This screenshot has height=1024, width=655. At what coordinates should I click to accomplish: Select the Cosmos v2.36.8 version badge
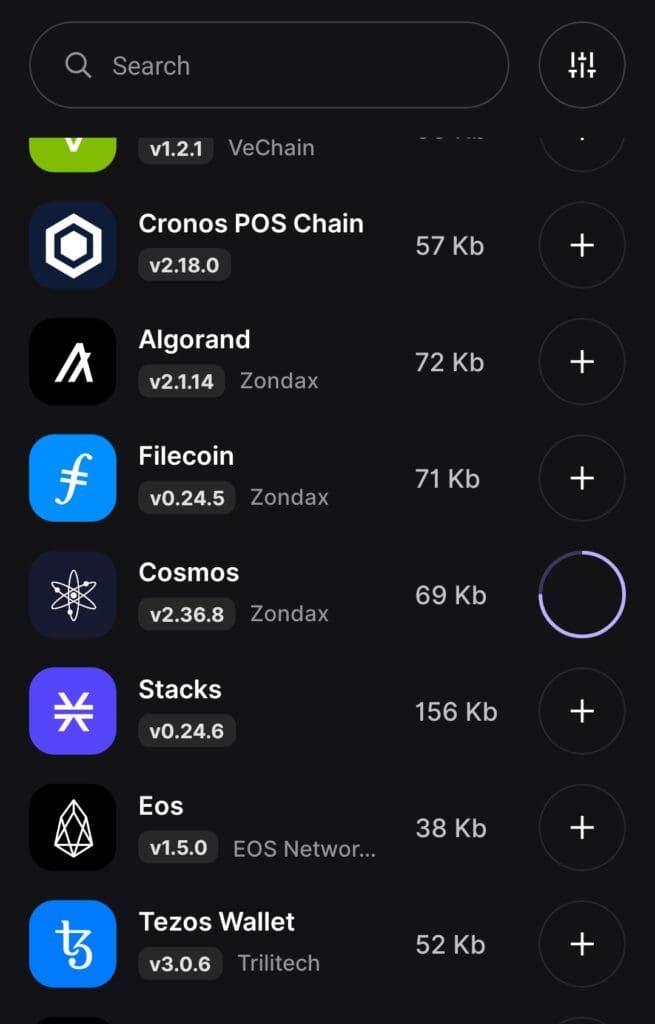pos(187,614)
